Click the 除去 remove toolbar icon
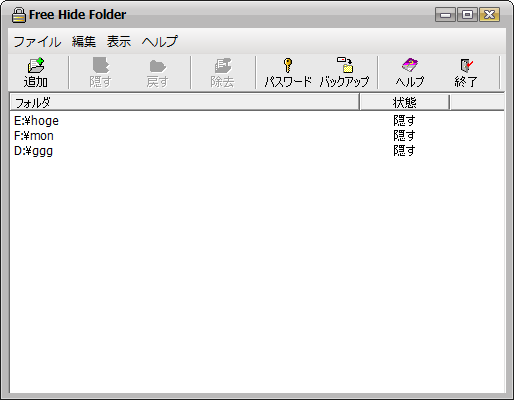The image size is (514, 400). 223,65
